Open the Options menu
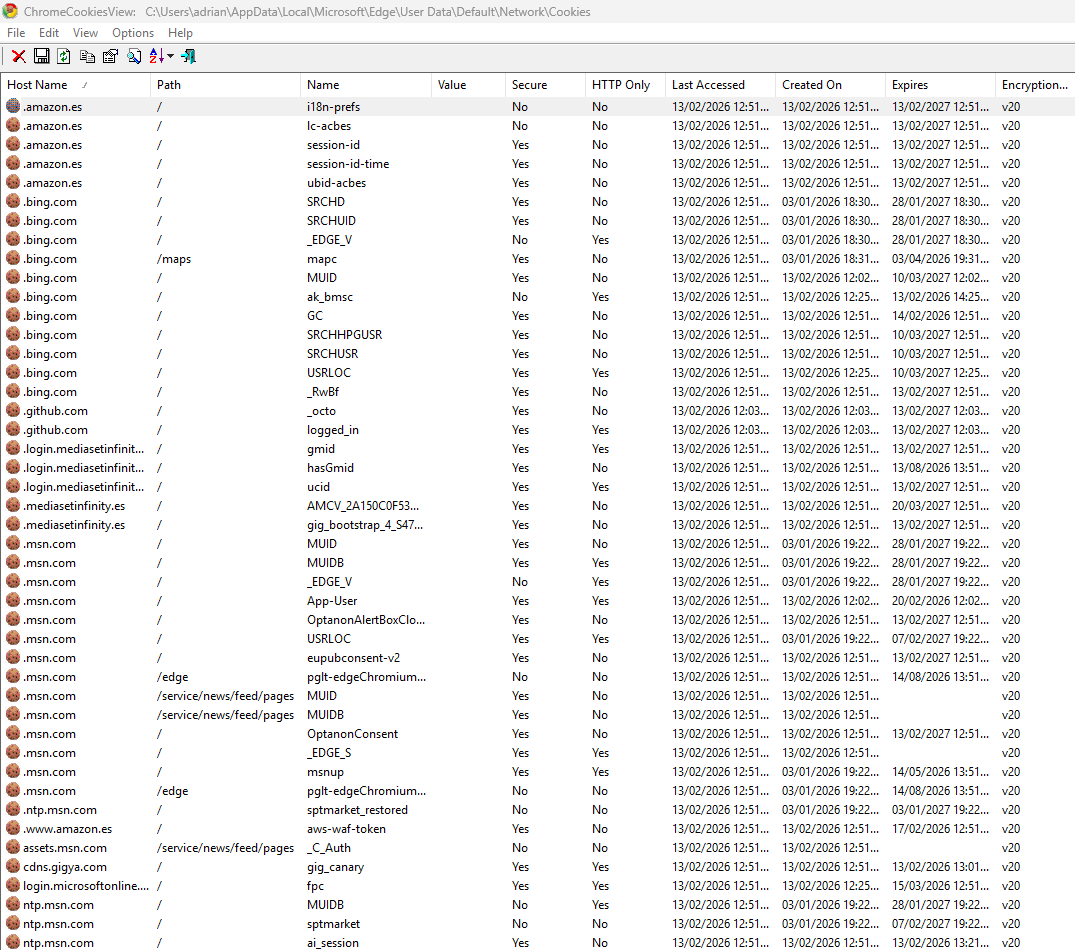Viewport: 1075px width, 950px height. (133, 33)
